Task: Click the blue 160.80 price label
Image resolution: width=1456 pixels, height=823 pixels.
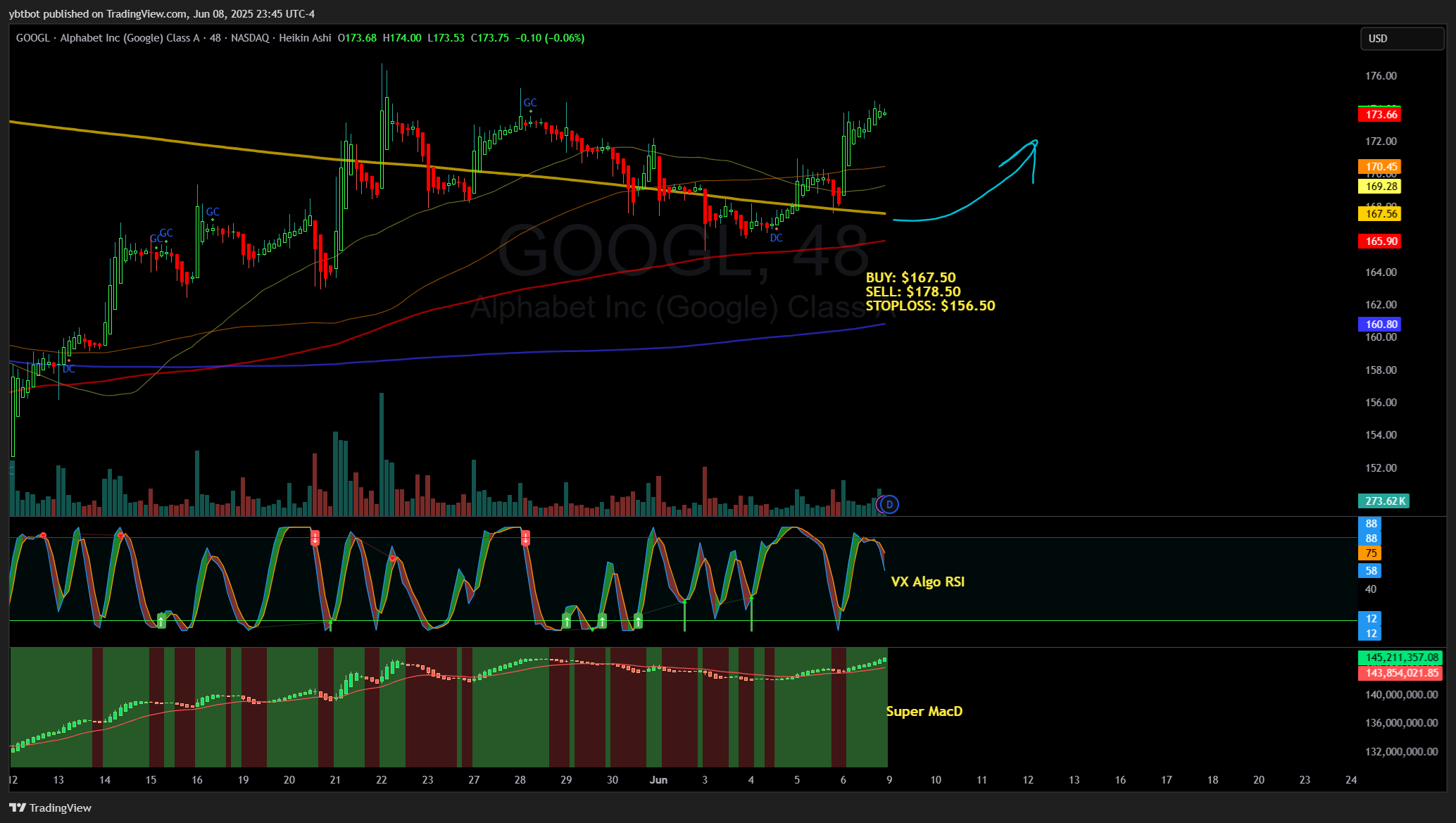Action: (1380, 325)
